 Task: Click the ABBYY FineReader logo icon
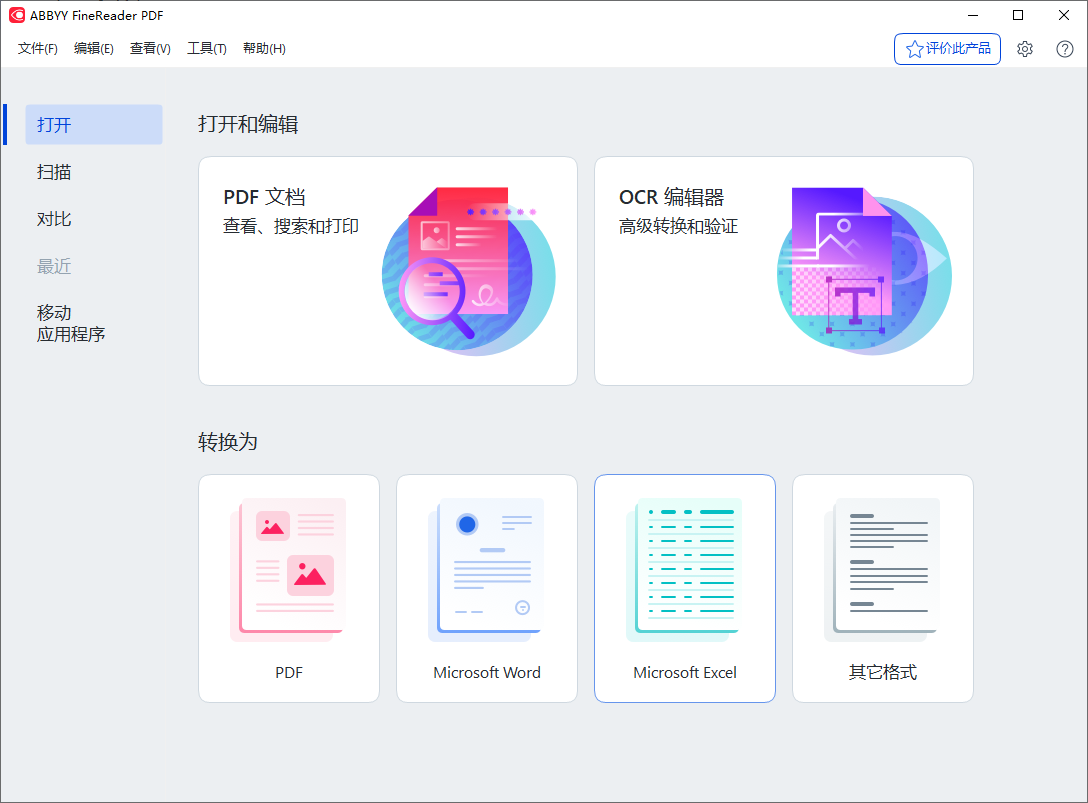[x=17, y=15]
